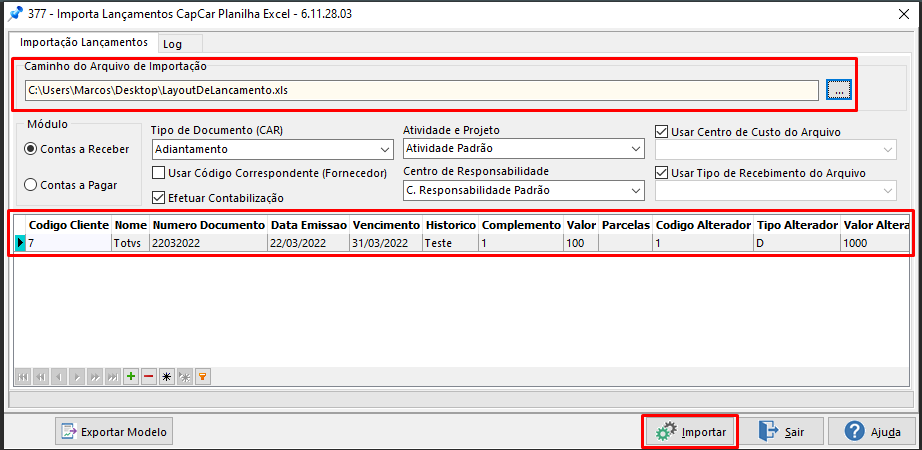The image size is (922, 450).
Task: Click the Complemento column header
Action: (x=522, y=225)
